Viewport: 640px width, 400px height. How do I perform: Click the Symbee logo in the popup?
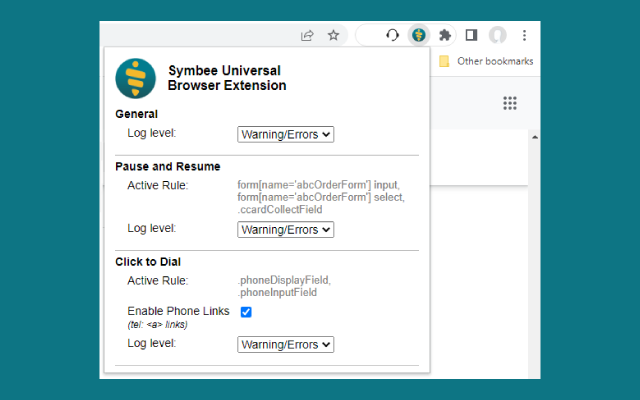[136, 78]
